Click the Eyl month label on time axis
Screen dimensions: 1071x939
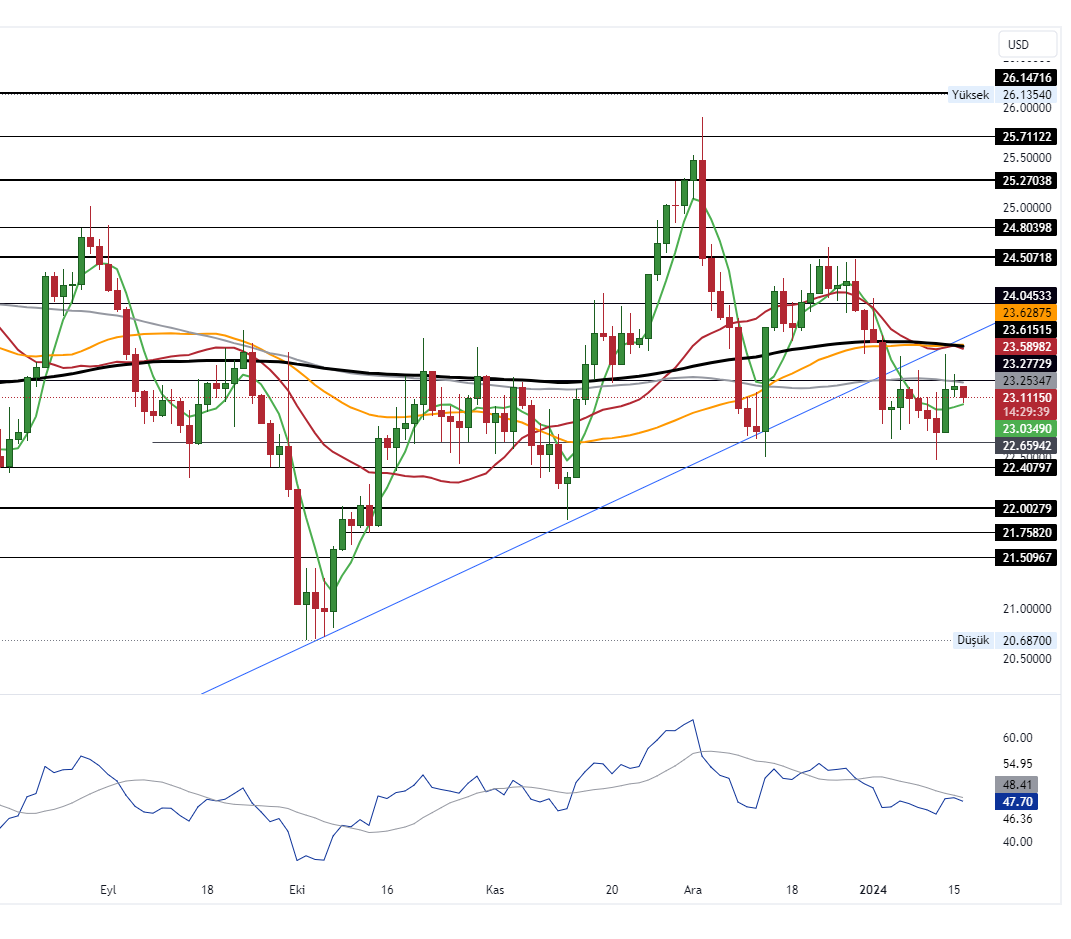point(109,890)
